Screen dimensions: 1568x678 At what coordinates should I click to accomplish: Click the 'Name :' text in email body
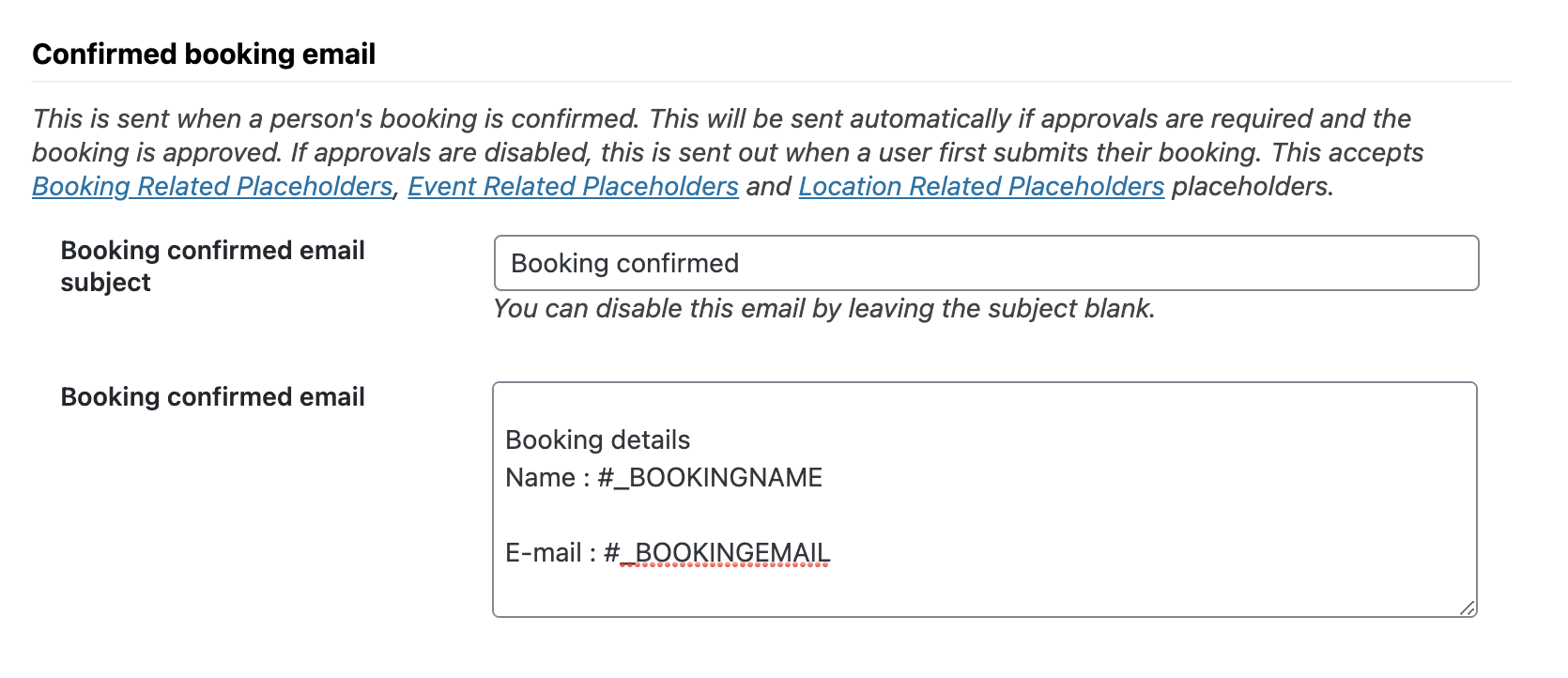(x=541, y=478)
